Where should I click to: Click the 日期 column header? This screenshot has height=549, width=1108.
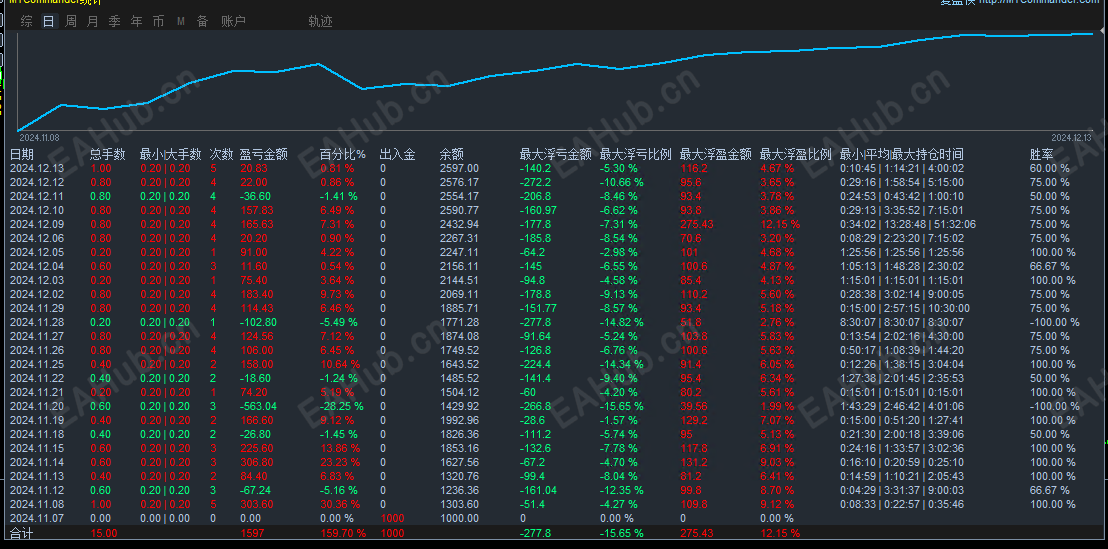pos(21,154)
